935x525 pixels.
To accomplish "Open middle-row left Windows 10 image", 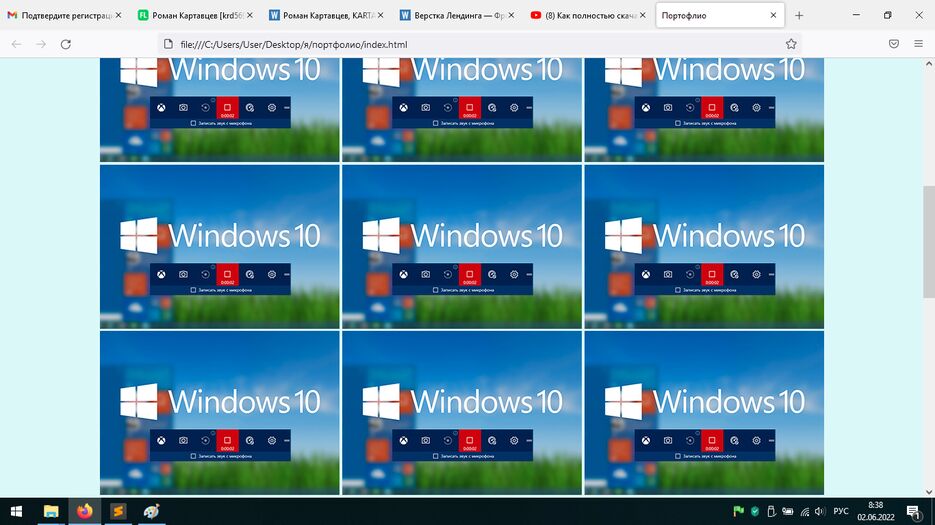I will click(219, 247).
